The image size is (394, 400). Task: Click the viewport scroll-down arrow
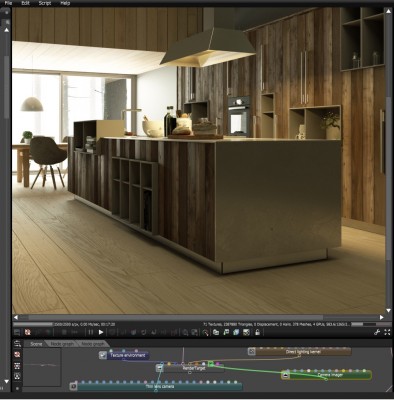[388, 310]
